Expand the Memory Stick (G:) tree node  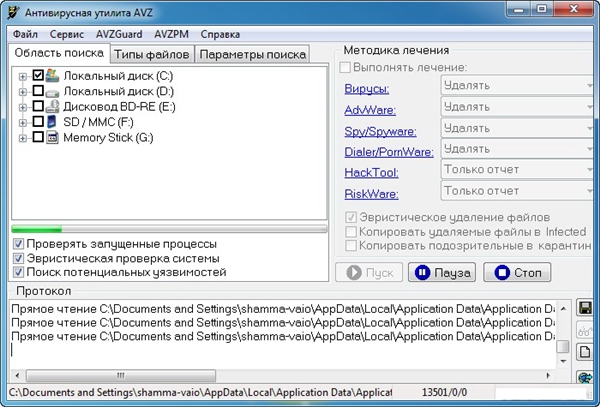[x=22, y=137]
